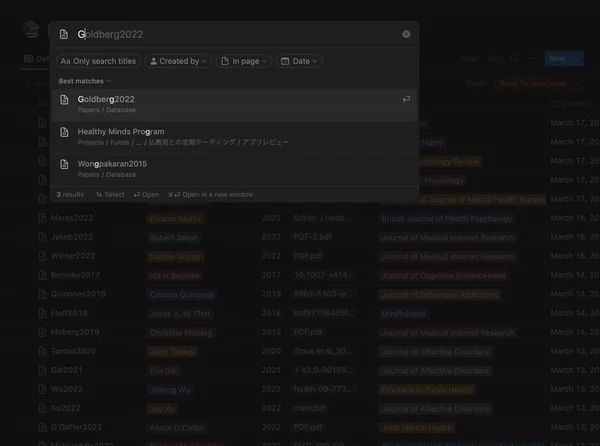Open the Bennike2017 row
This screenshot has width=600, height=446.
coord(75,275)
